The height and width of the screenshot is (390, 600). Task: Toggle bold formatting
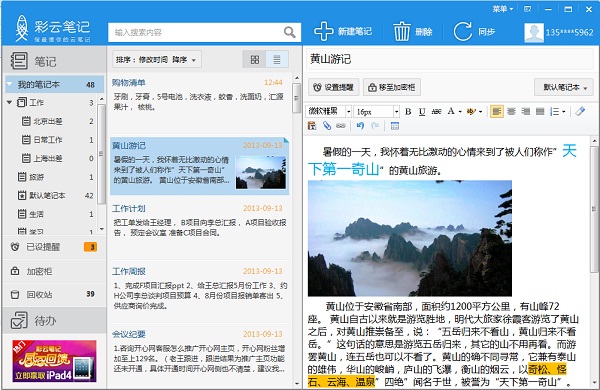coord(408,111)
